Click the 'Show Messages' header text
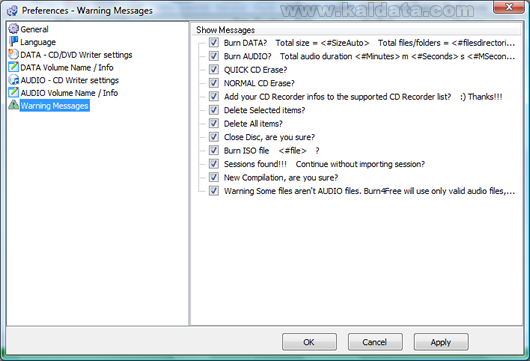Image resolution: width=530 pixels, height=361 pixels. 225,30
